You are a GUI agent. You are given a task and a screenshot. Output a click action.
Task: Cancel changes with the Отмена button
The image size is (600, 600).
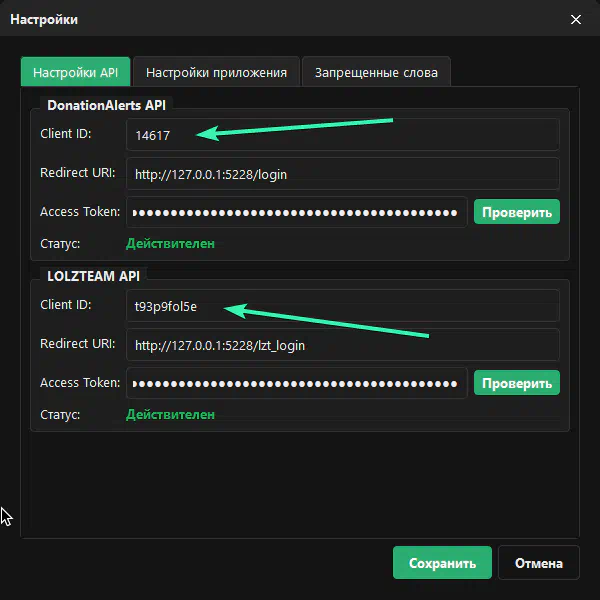(538, 563)
